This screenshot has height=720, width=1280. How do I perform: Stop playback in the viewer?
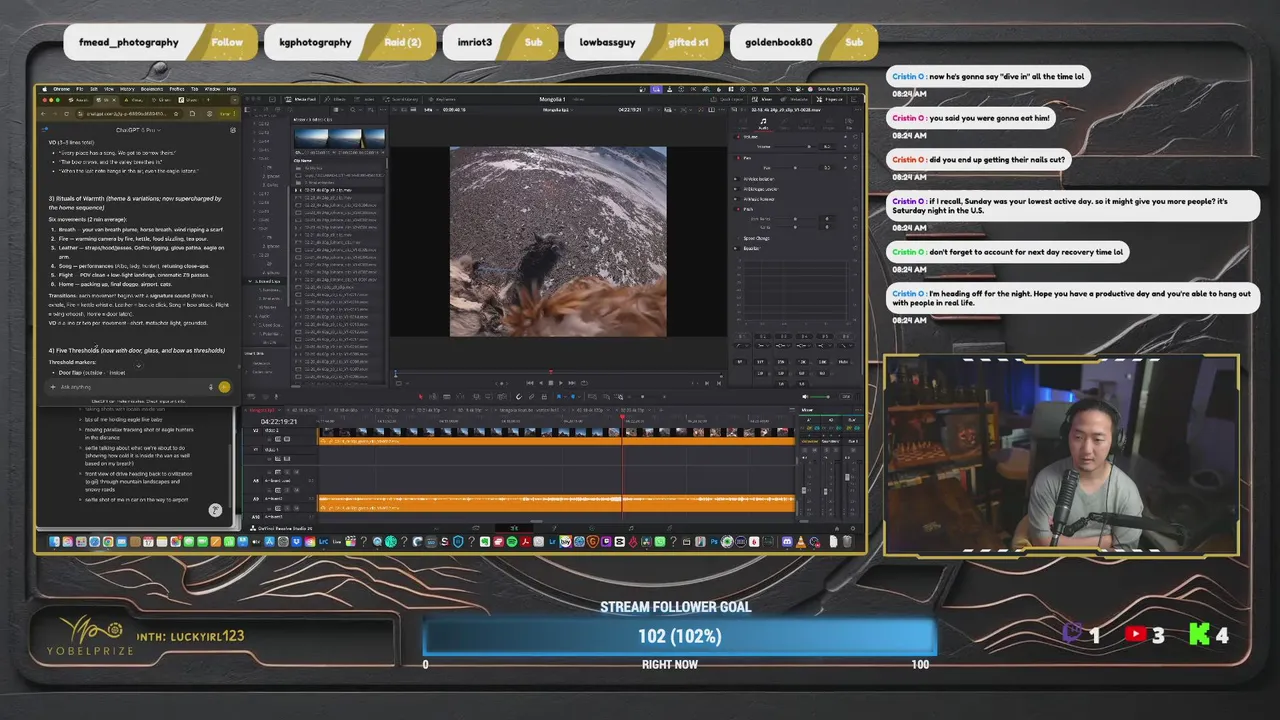pos(551,383)
